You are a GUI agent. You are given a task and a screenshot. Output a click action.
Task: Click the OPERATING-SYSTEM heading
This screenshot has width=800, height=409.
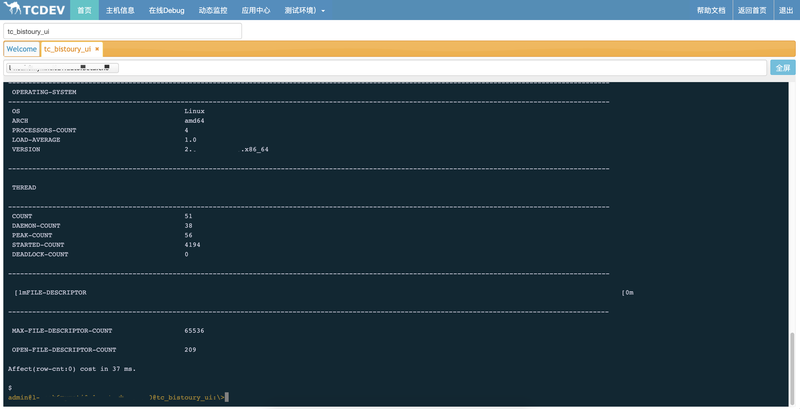pyautogui.click(x=44, y=92)
